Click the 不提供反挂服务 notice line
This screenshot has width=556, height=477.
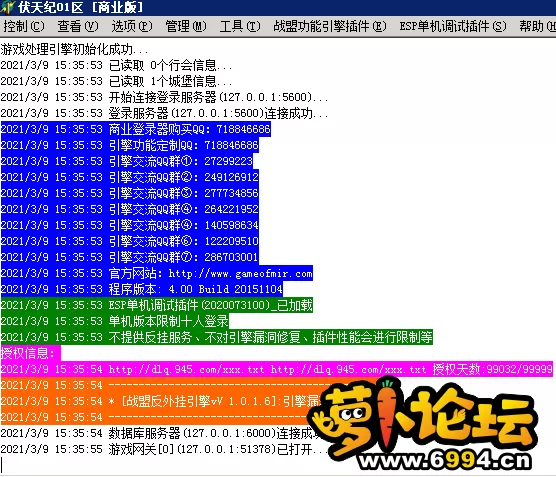pyautogui.click(x=217, y=337)
